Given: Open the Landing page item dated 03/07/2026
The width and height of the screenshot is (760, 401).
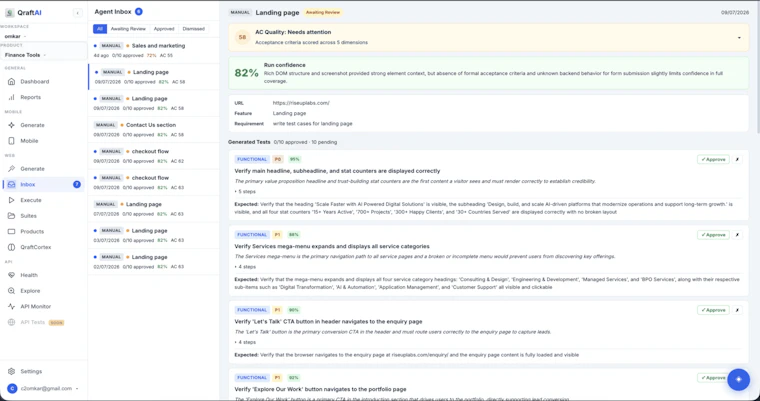Looking at the screenshot, I should pyautogui.click(x=154, y=235).
